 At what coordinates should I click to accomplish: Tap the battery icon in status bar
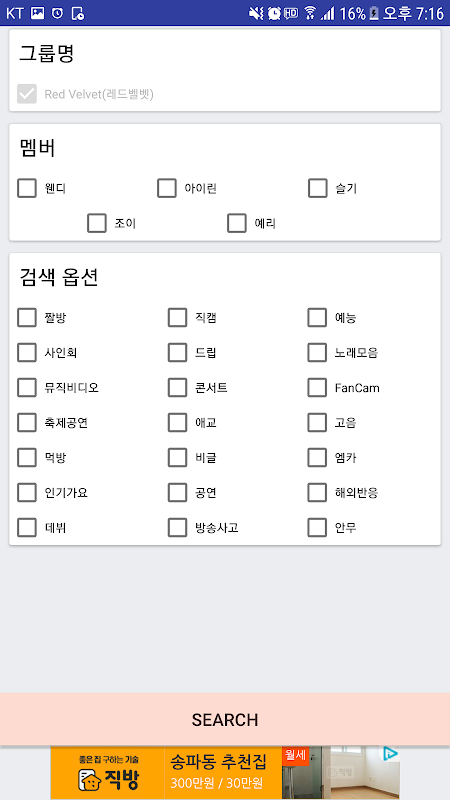tap(374, 13)
